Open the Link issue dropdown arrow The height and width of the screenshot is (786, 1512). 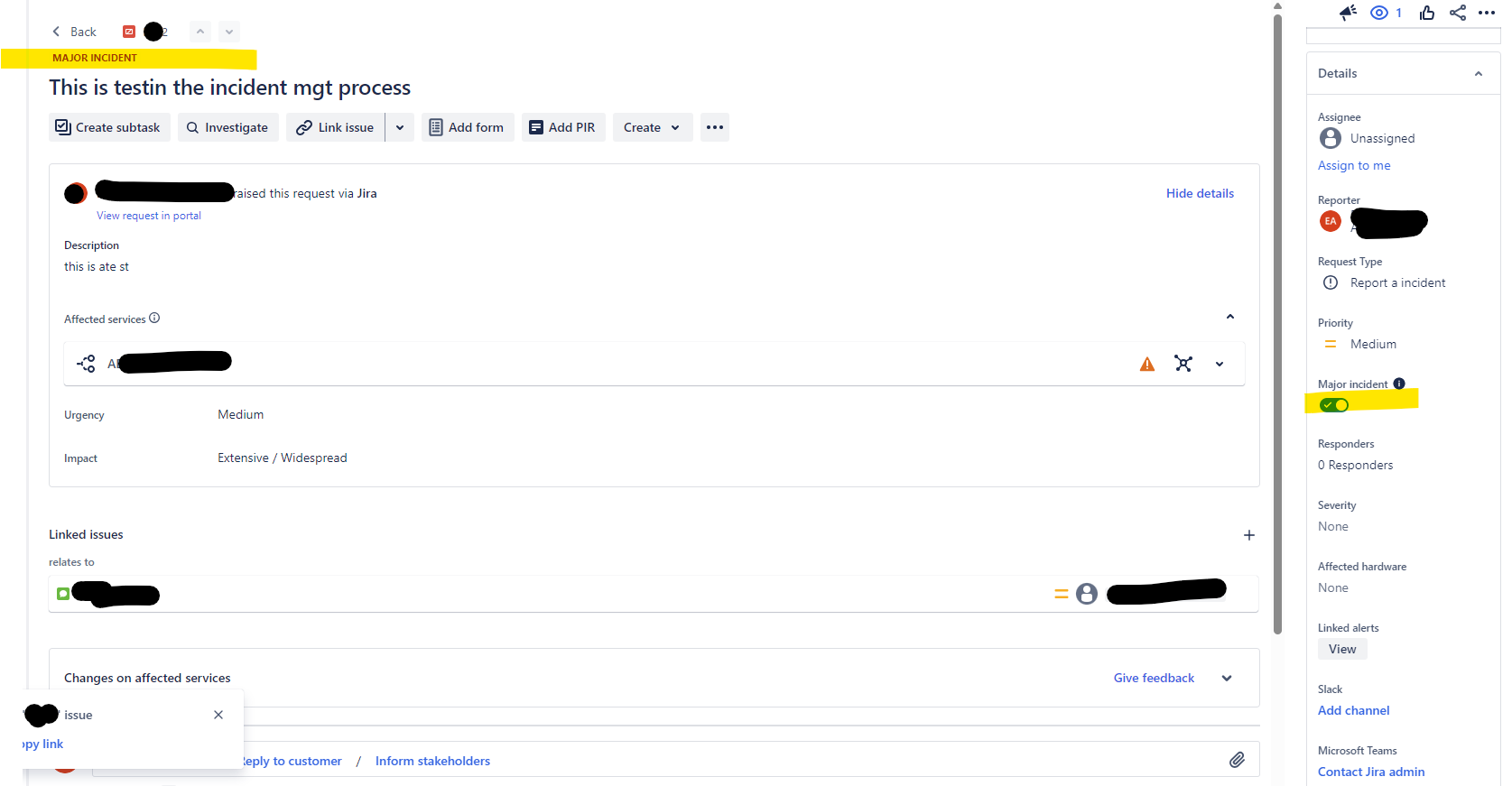point(400,127)
